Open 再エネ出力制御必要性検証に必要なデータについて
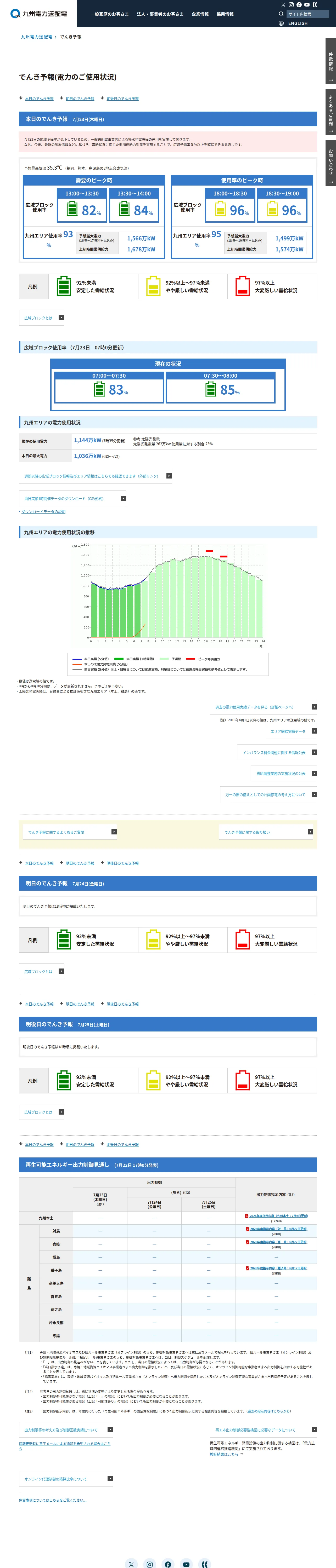Screen dimensions: 336x1568 point(264,1430)
